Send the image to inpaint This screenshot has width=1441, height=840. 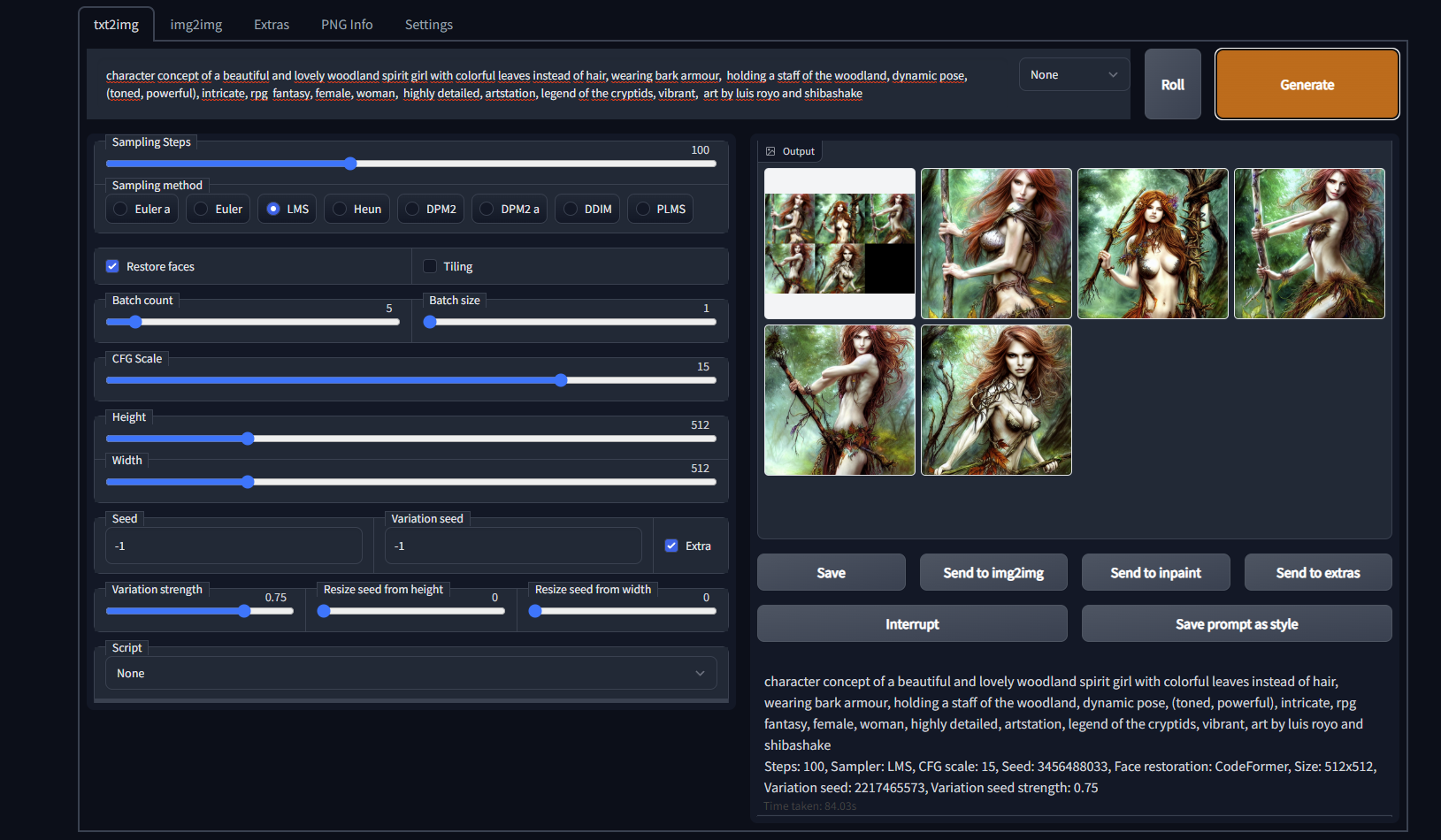tap(1155, 572)
